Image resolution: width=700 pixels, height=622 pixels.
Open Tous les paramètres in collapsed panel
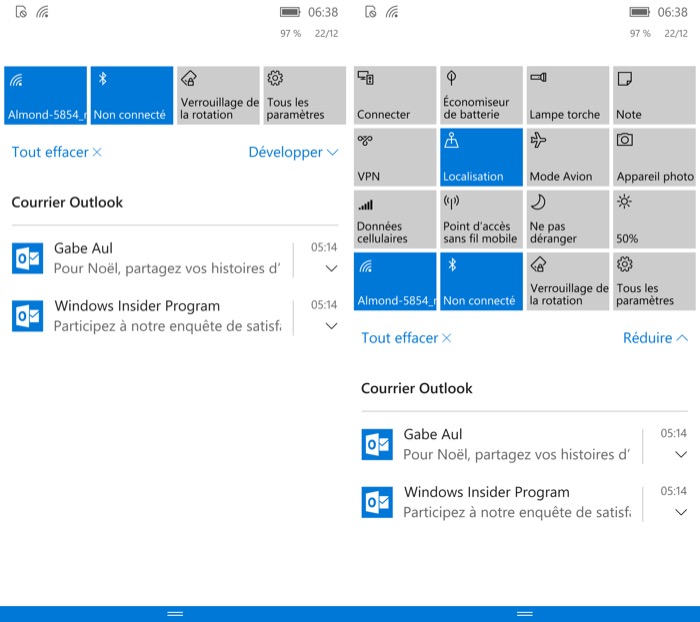(304, 95)
